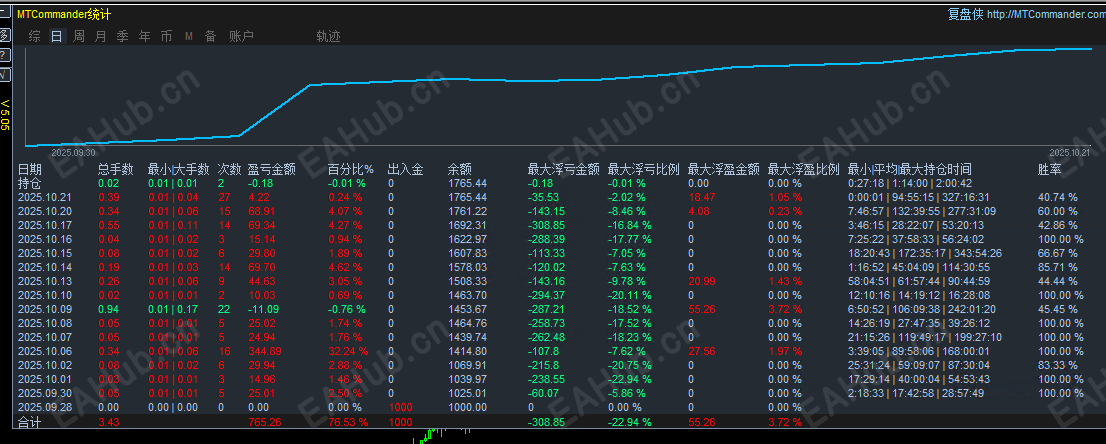Click the 最大浮盈金额 column header
Image resolution: width=1106 pixels, height=444 pixels.
pos(723,169)
